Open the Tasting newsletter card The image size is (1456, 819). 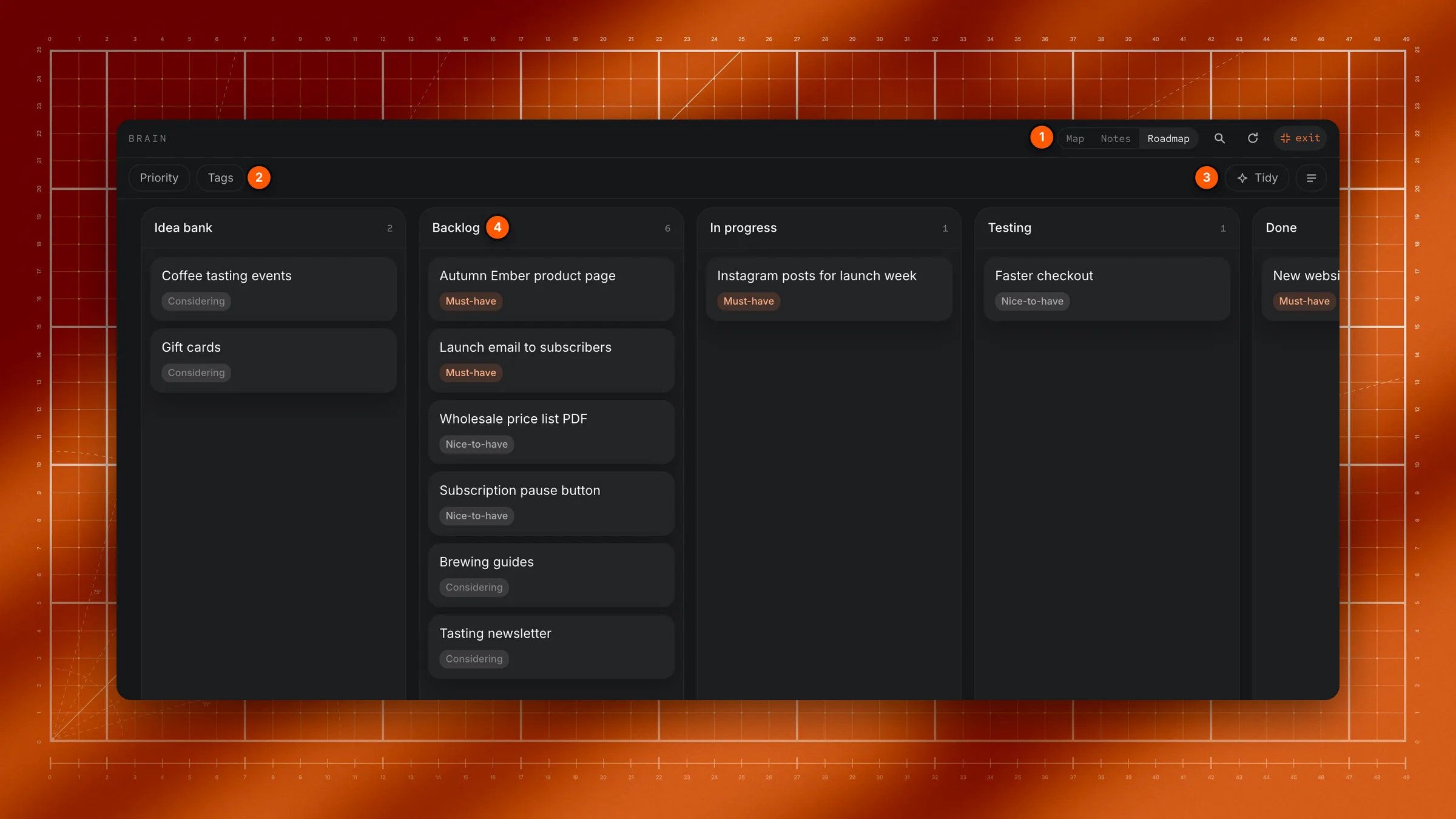tap(551, 647)
